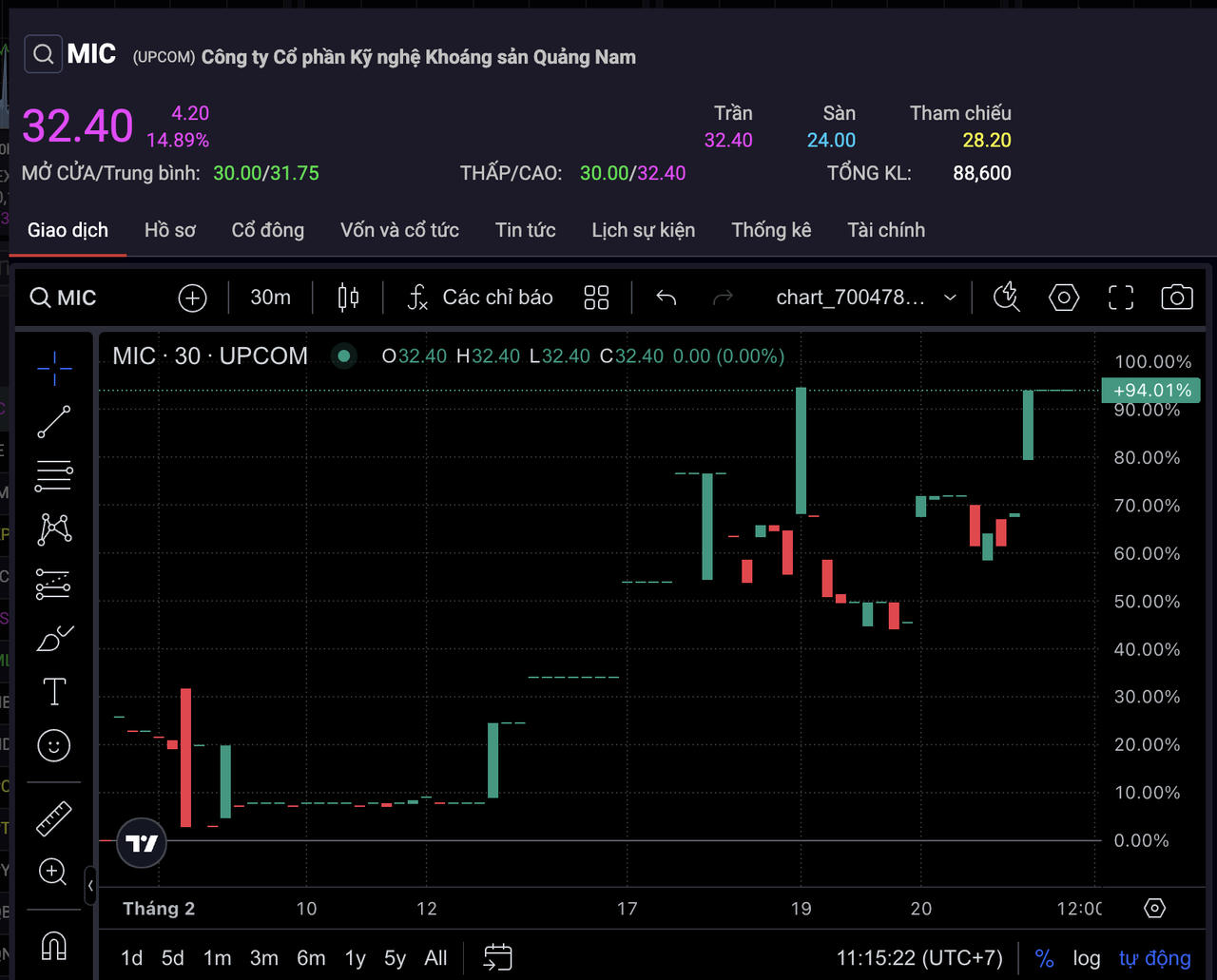This screenshot has height=980, width=1217.
Task: Toggle the magnet snap mode
Action: coord(54,946)
